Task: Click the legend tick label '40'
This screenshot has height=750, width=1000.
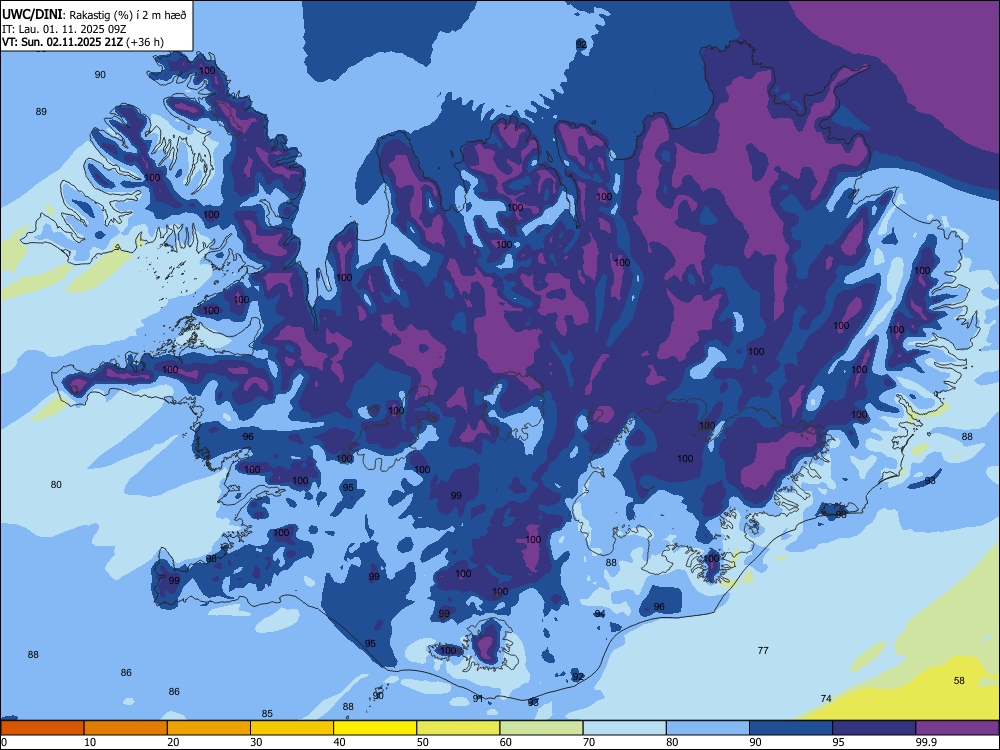Action: (339, 742)
